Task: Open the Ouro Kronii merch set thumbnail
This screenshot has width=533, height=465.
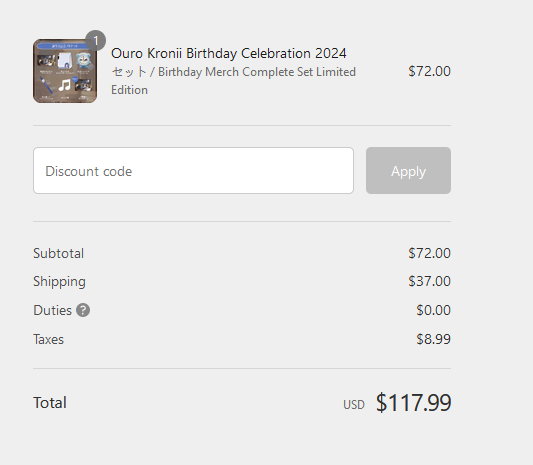Action: (65, 71)
